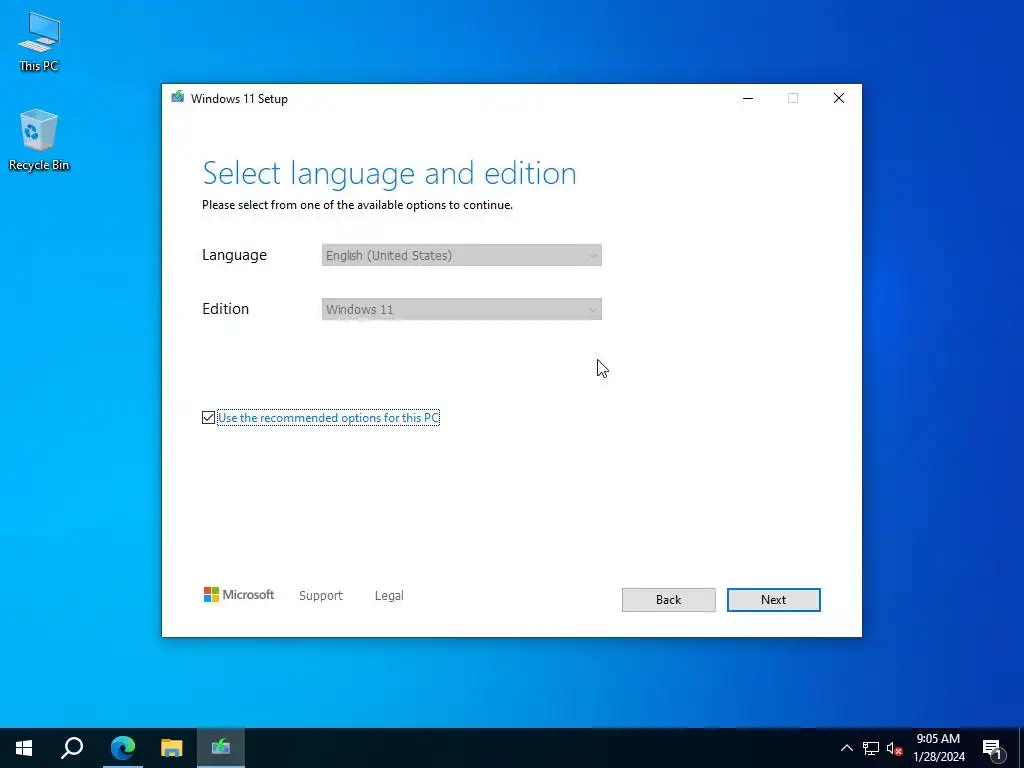
Task: Click the 'Select language and edition' heading
Action: (x=389, y=174)
